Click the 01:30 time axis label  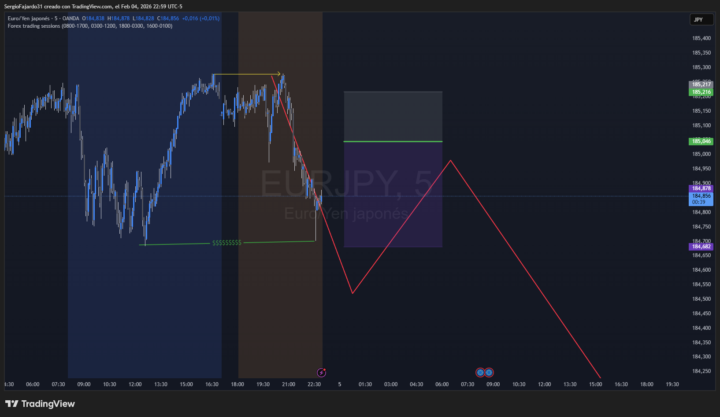point(365,384)
